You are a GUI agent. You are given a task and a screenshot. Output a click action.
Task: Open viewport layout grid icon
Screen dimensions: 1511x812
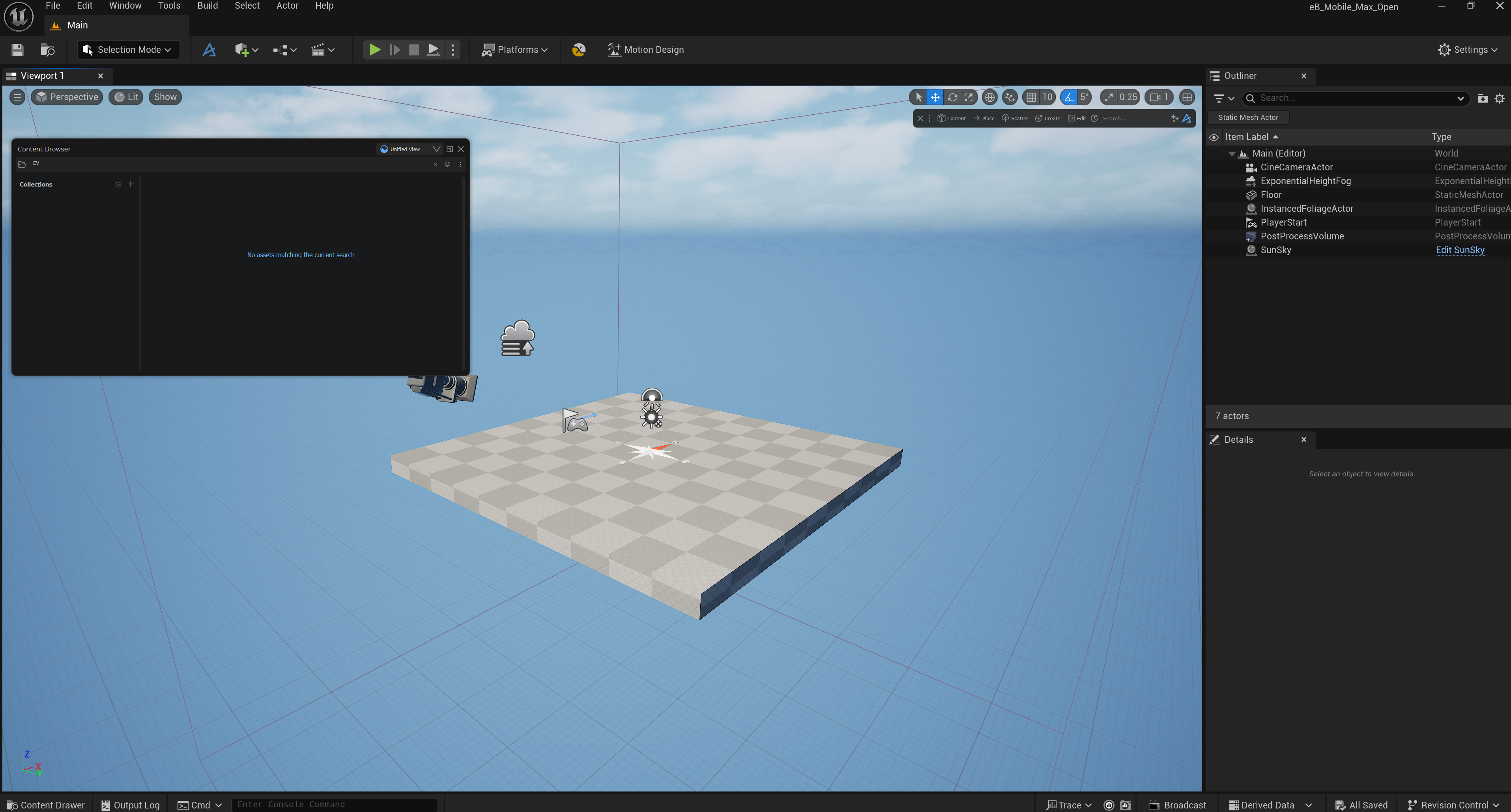click(x=1187, y=97)
